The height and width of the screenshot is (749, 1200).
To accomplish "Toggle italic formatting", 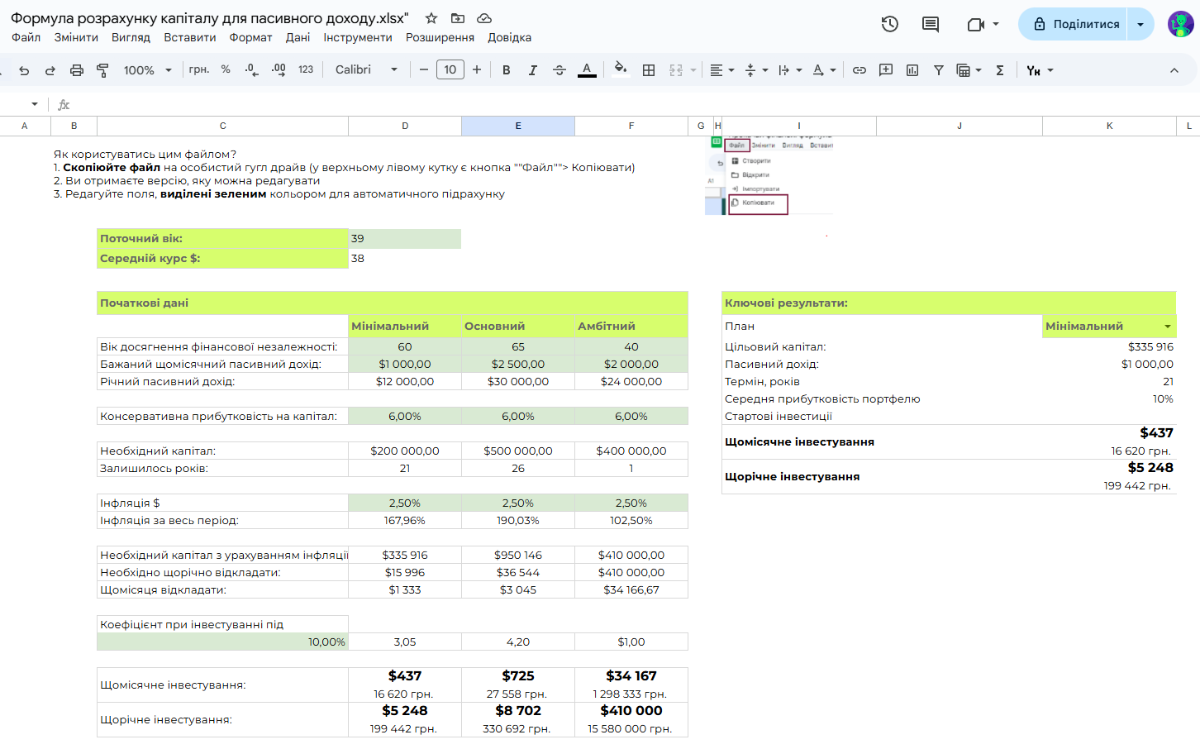I will pos(533,70).
